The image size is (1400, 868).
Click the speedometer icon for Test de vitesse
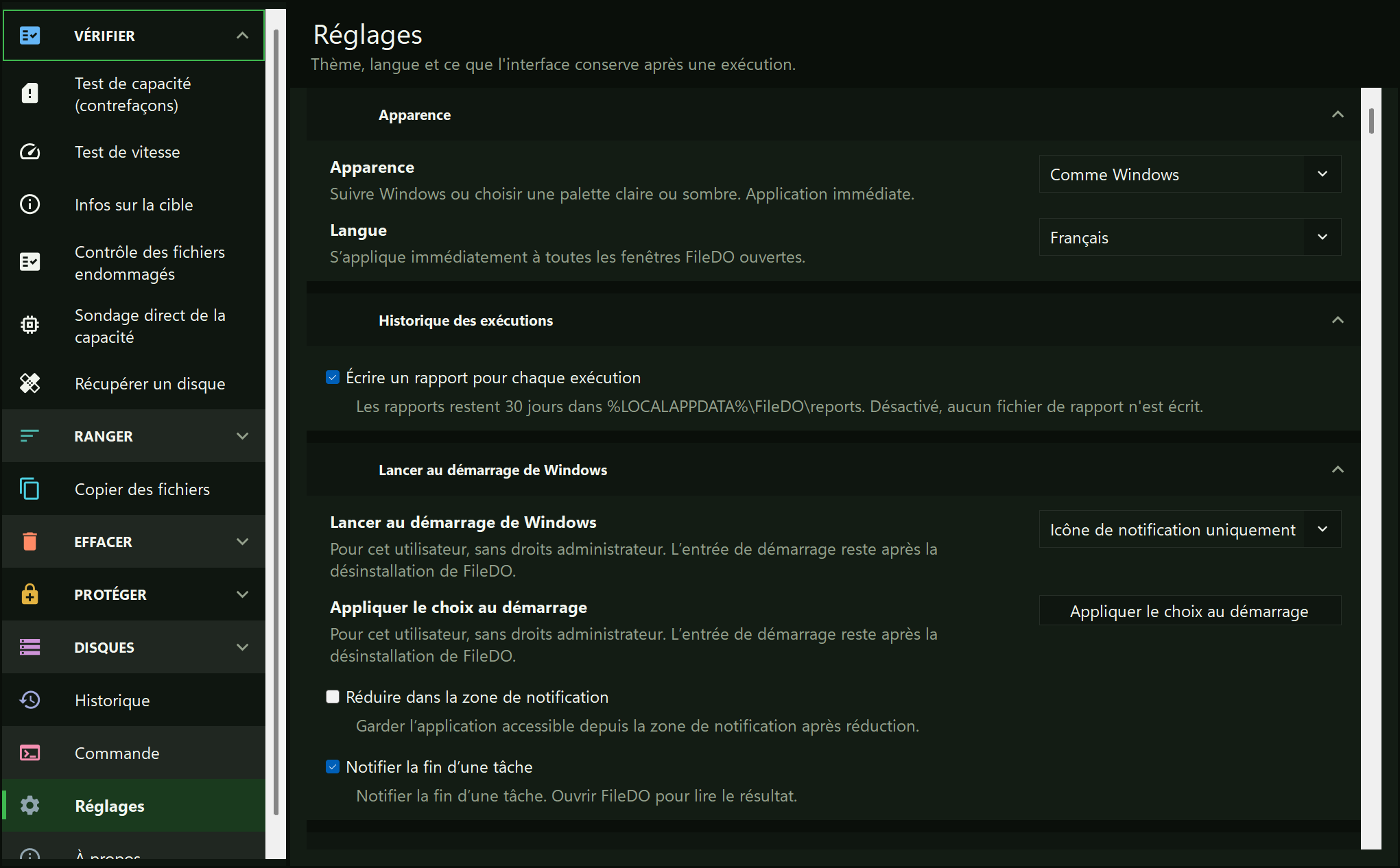click(x=30, y=152)
